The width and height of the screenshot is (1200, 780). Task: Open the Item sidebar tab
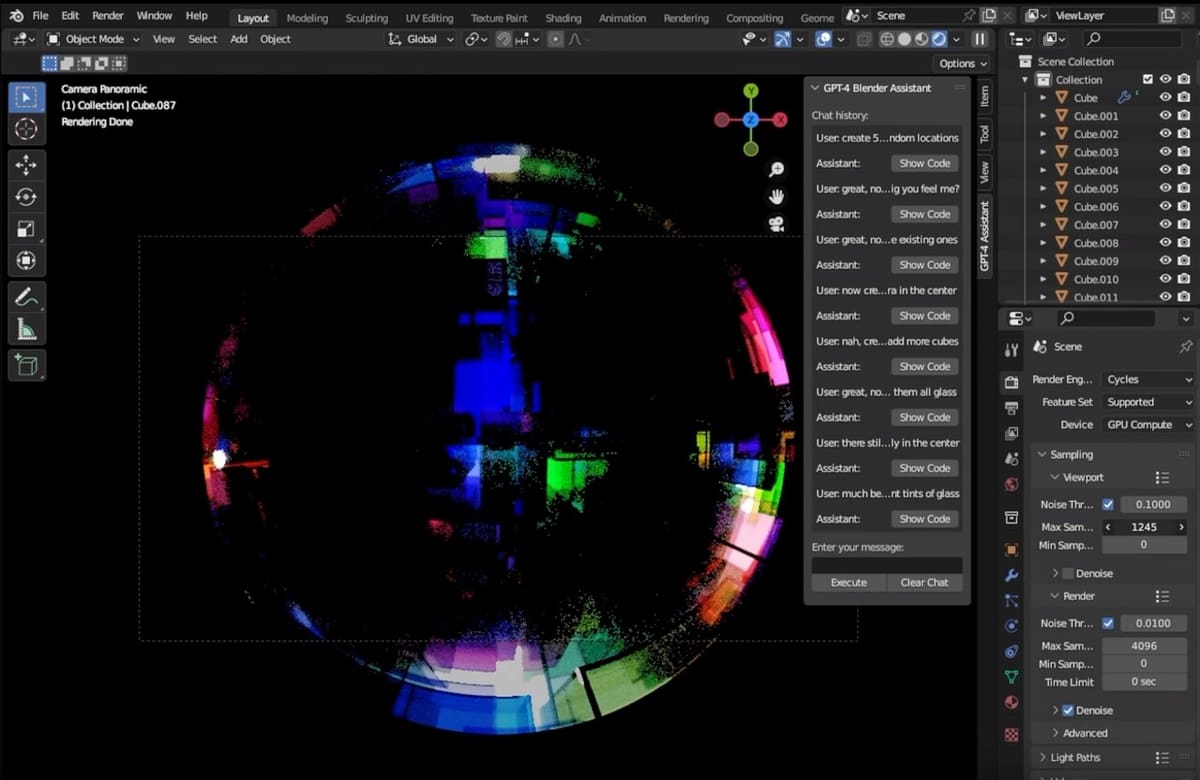pos(985,96)
